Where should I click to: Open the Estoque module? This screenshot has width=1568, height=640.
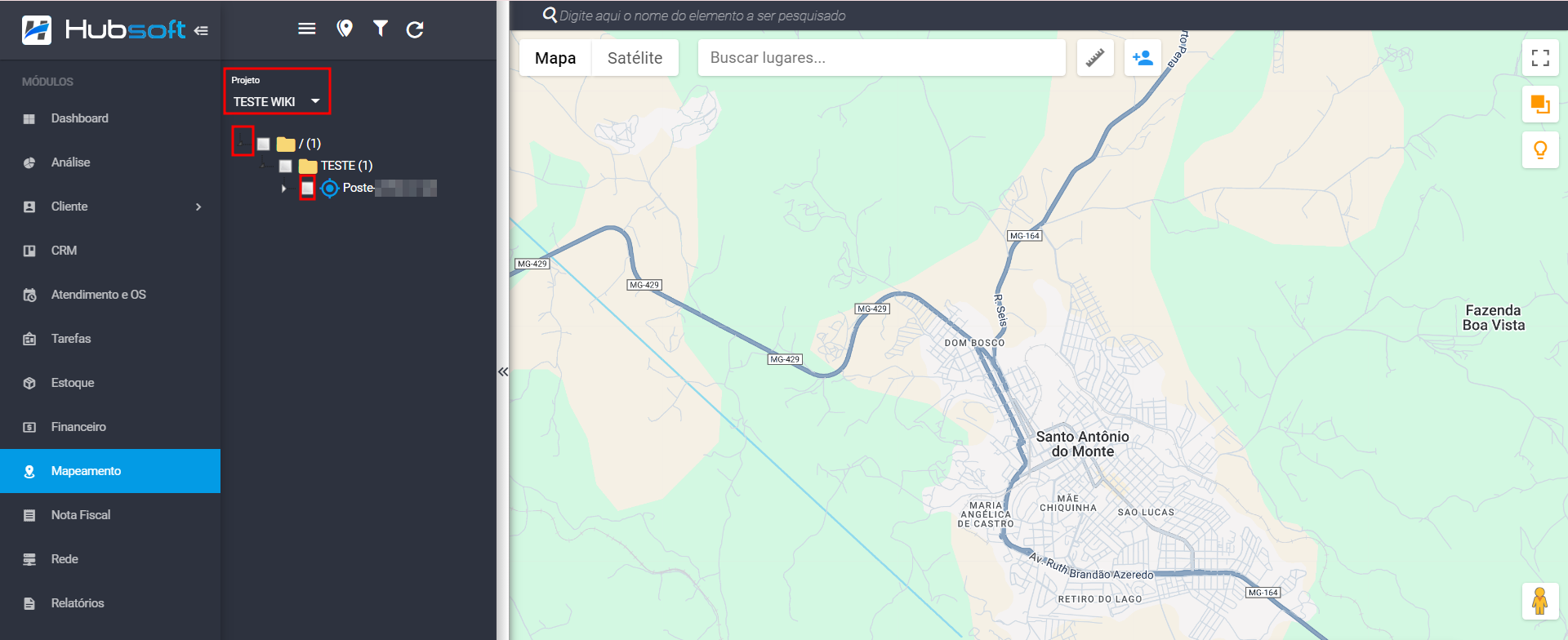pyautogui.click(x=110, y=383)
